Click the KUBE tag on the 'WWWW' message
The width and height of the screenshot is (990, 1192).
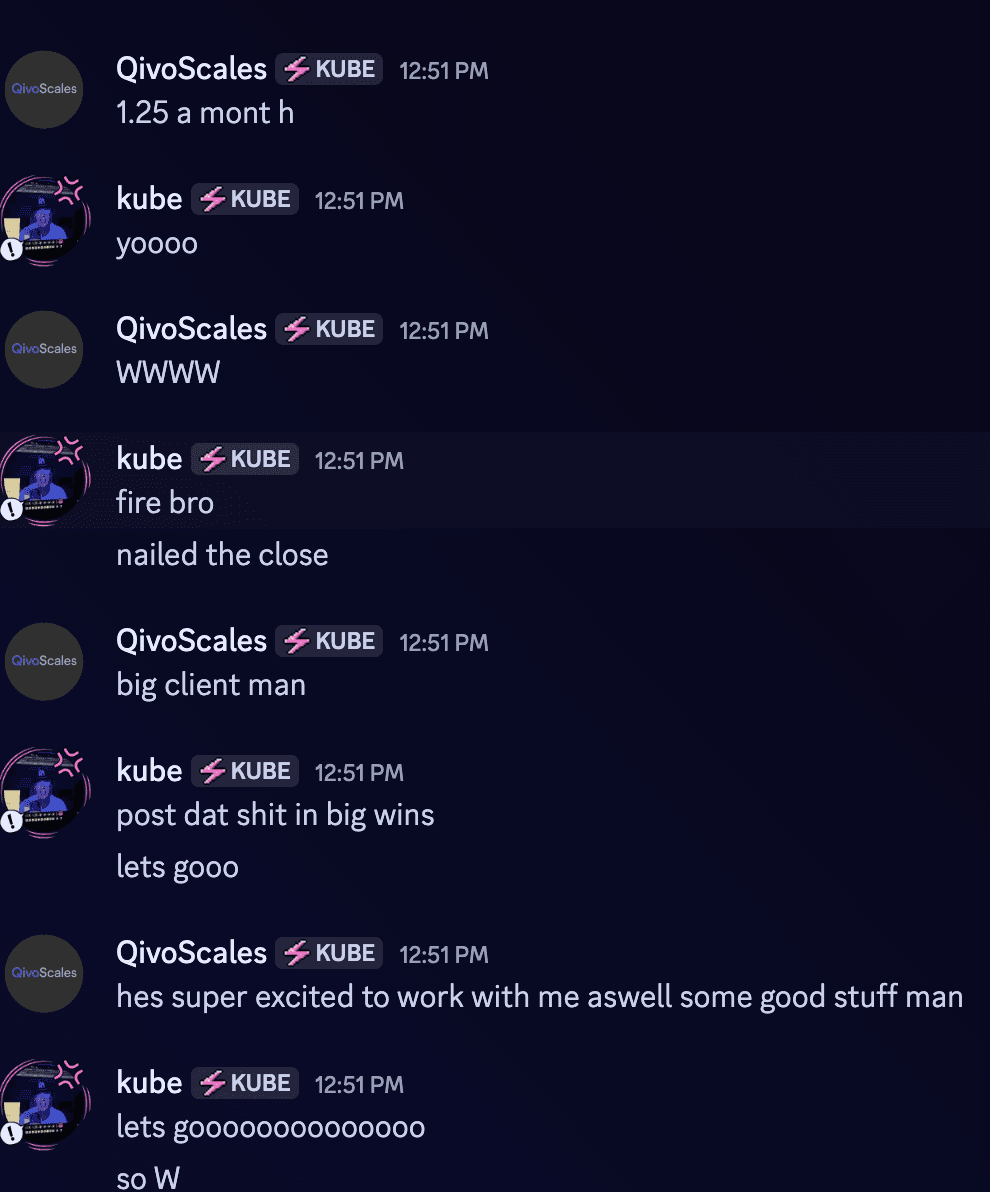click(328, 329)
